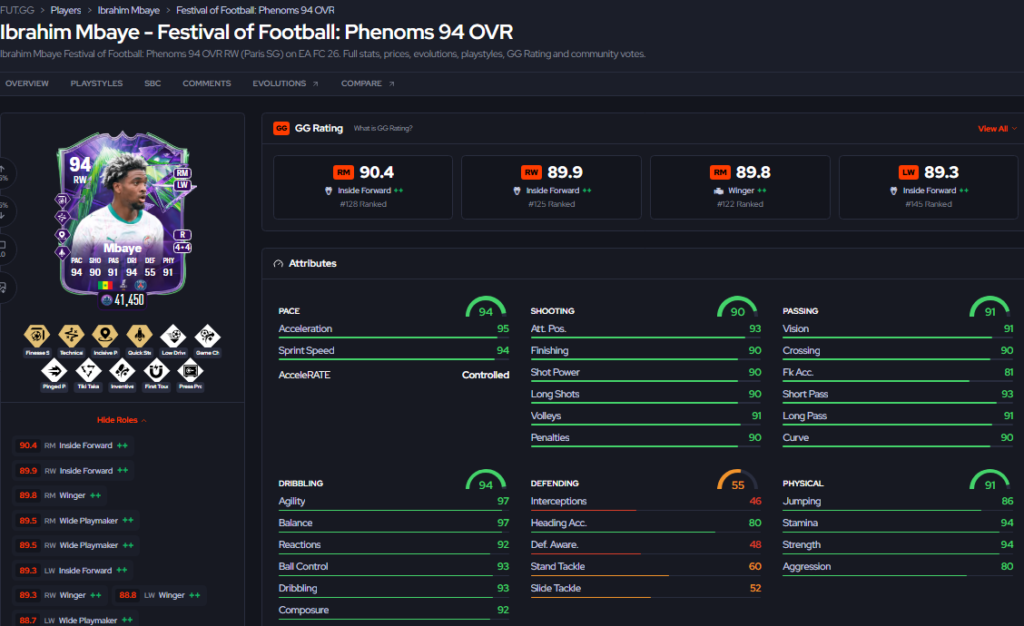The width and height of the screenshot is (1024, 626).
Task: Click the Finesse Shot playstyle icon
Action: (x=37, y=336)
